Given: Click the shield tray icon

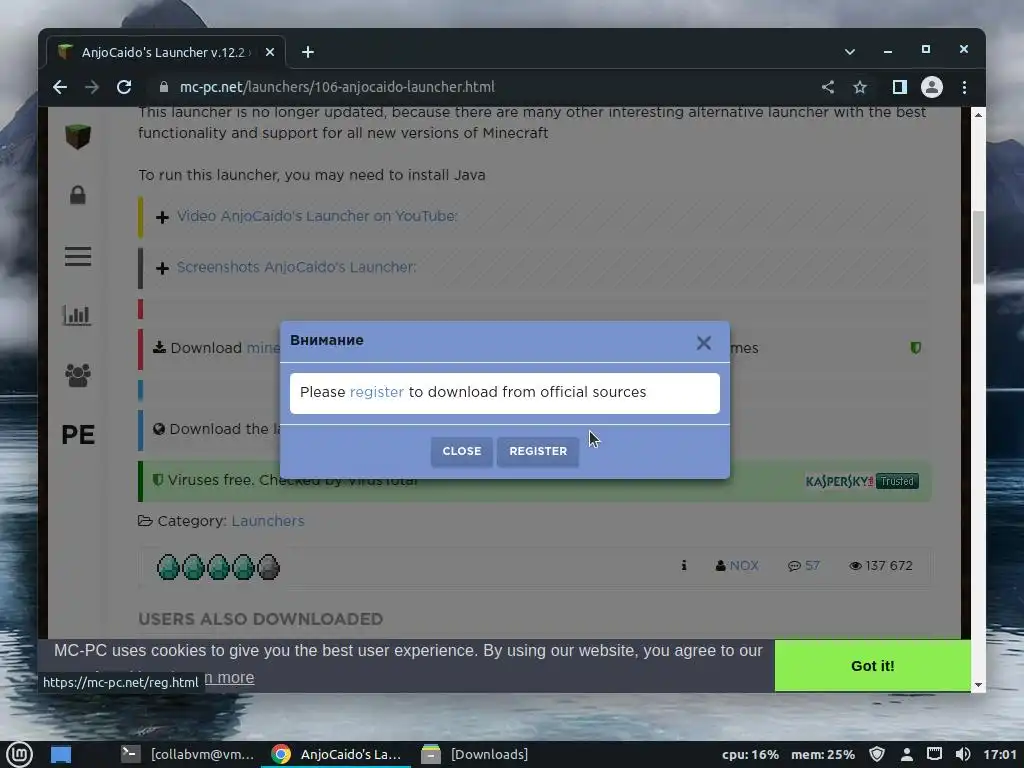Looking at the screenshot, I should [877, 754].
